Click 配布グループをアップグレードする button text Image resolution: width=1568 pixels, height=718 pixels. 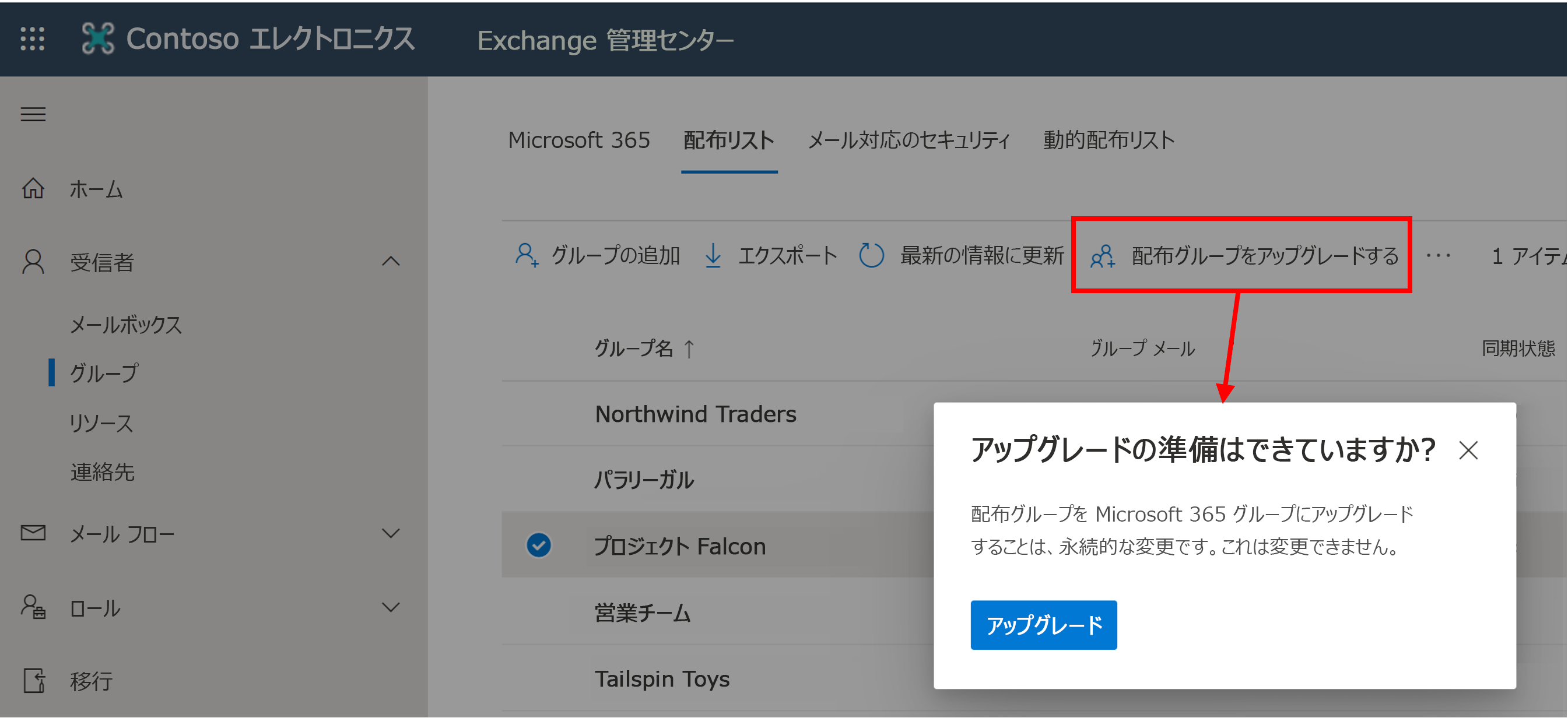1265,256
